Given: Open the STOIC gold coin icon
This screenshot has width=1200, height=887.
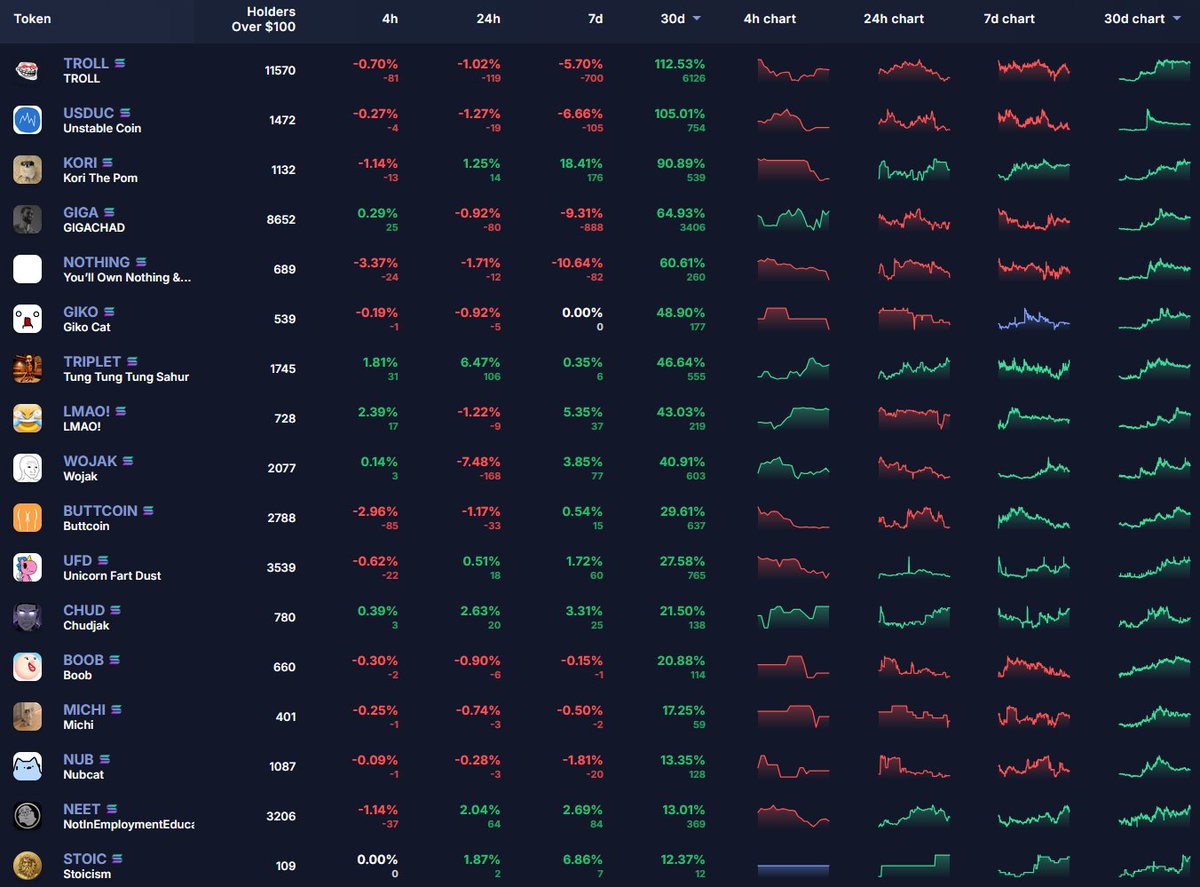Looking at the screenshot, I should pyautogui.click(x=27, y=865).
